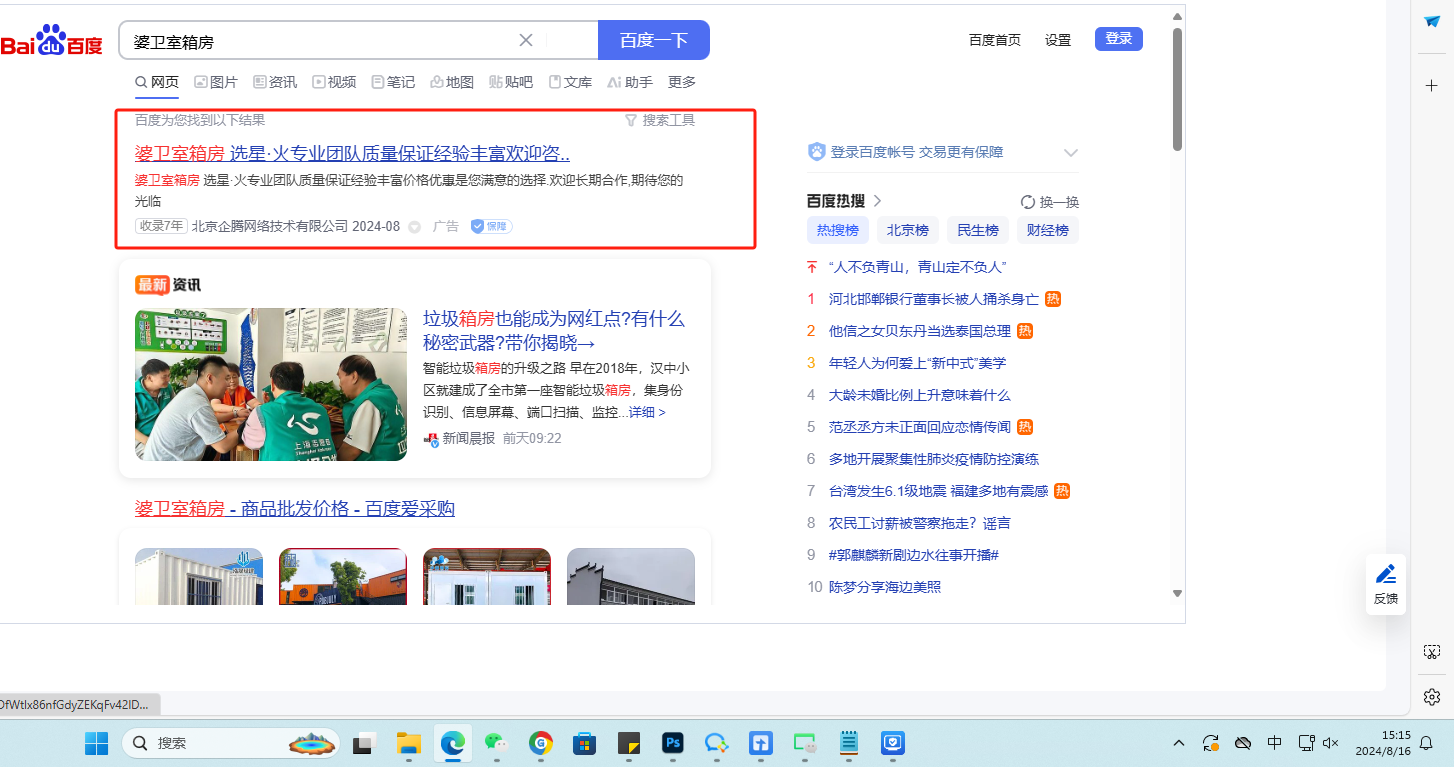Viewport: 1454px width, 767px height.
Task: Select the 网页 tab
Action: coord(157,82)
